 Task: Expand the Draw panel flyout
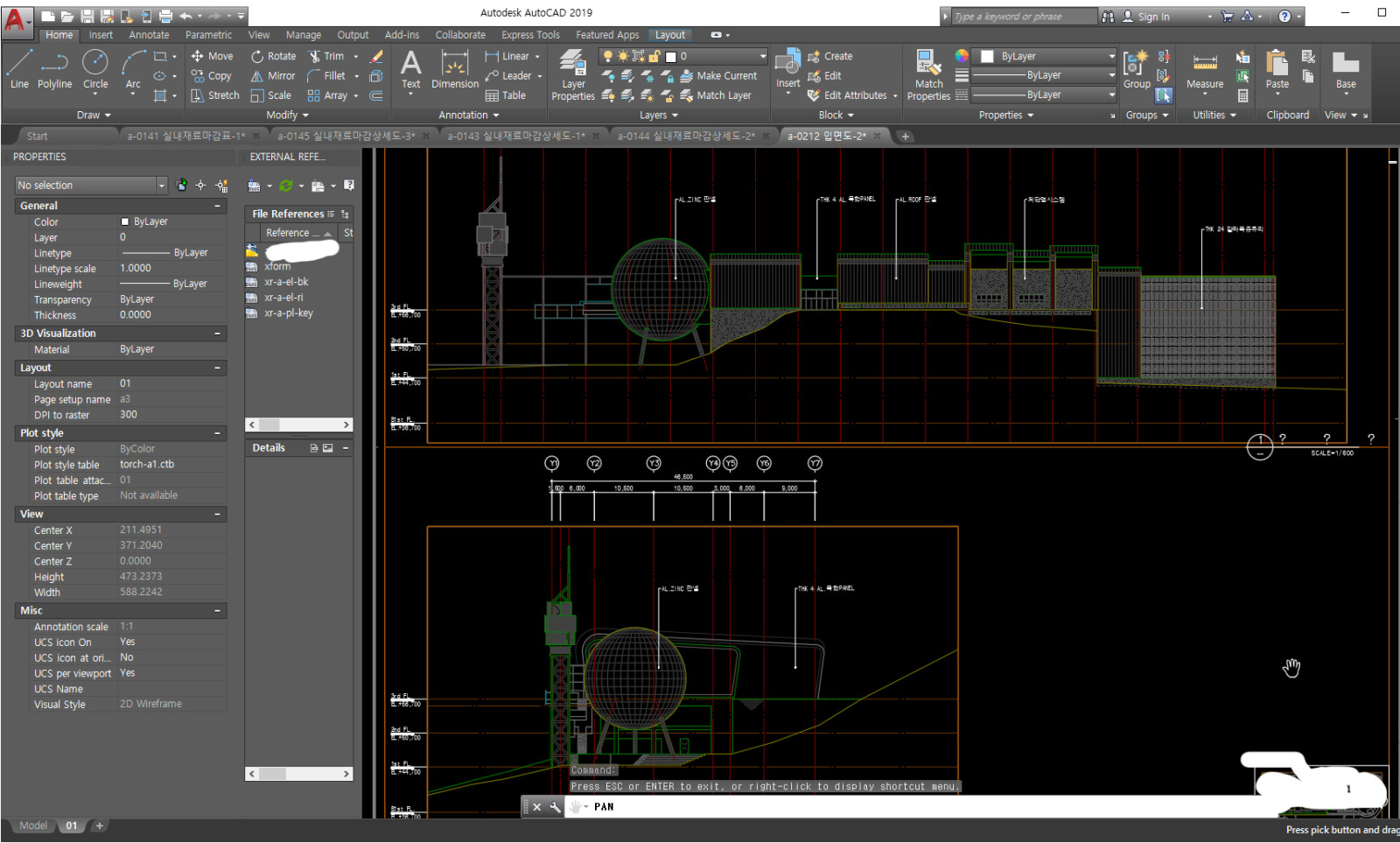coord(94,116)
